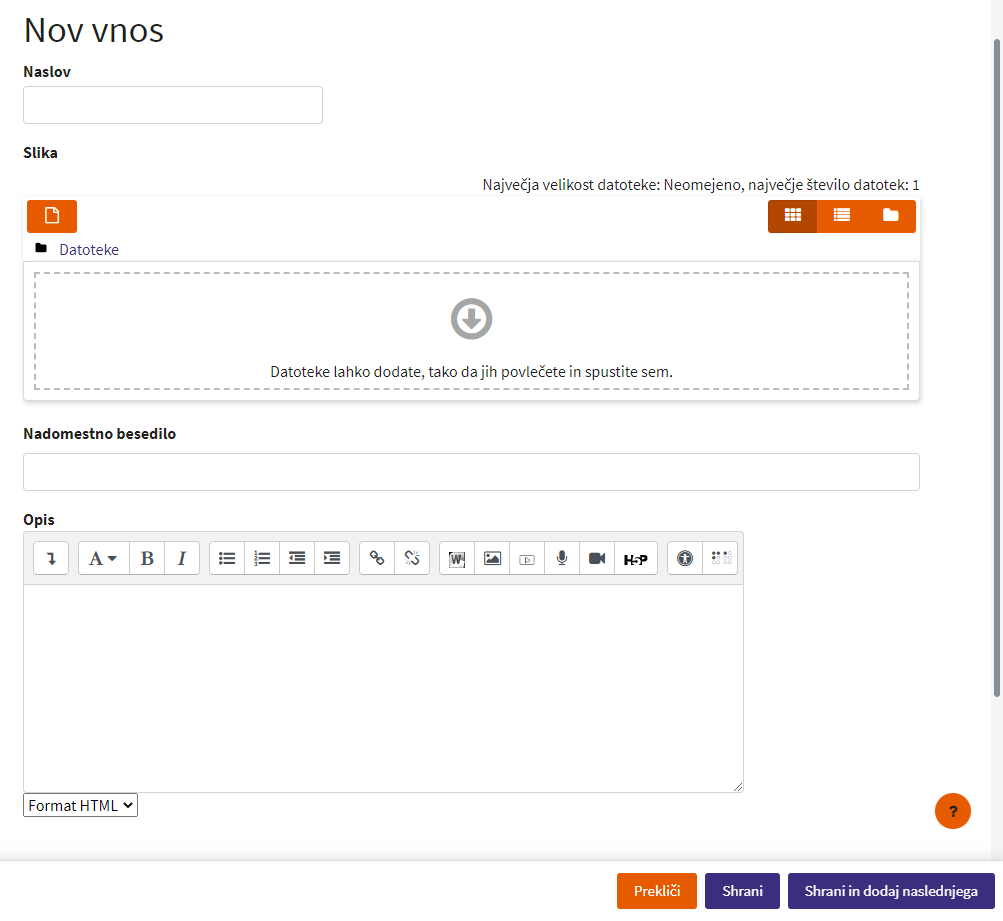Insert an image into the description
This screenshot has width=1003, height=921.
pos(492,559)
